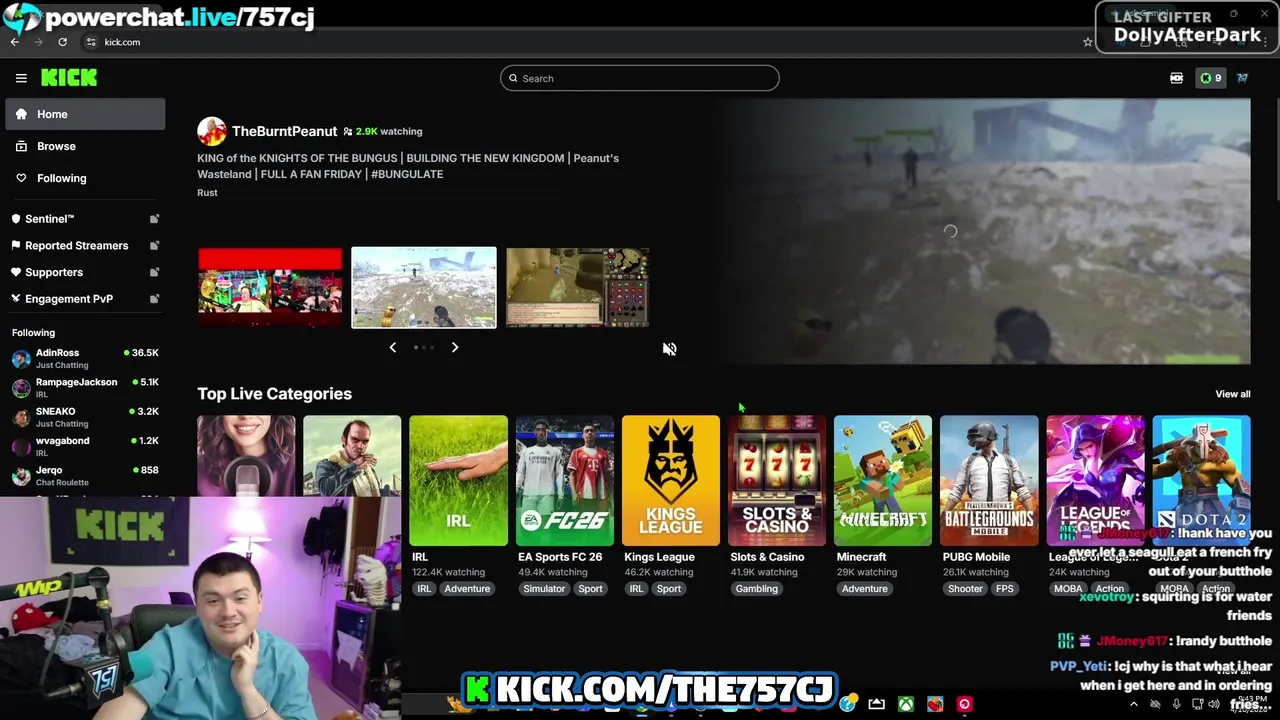This screenshot has width=1280, height=720.
Task: Open wvagabond followed channel
Action: pos(85,446)
